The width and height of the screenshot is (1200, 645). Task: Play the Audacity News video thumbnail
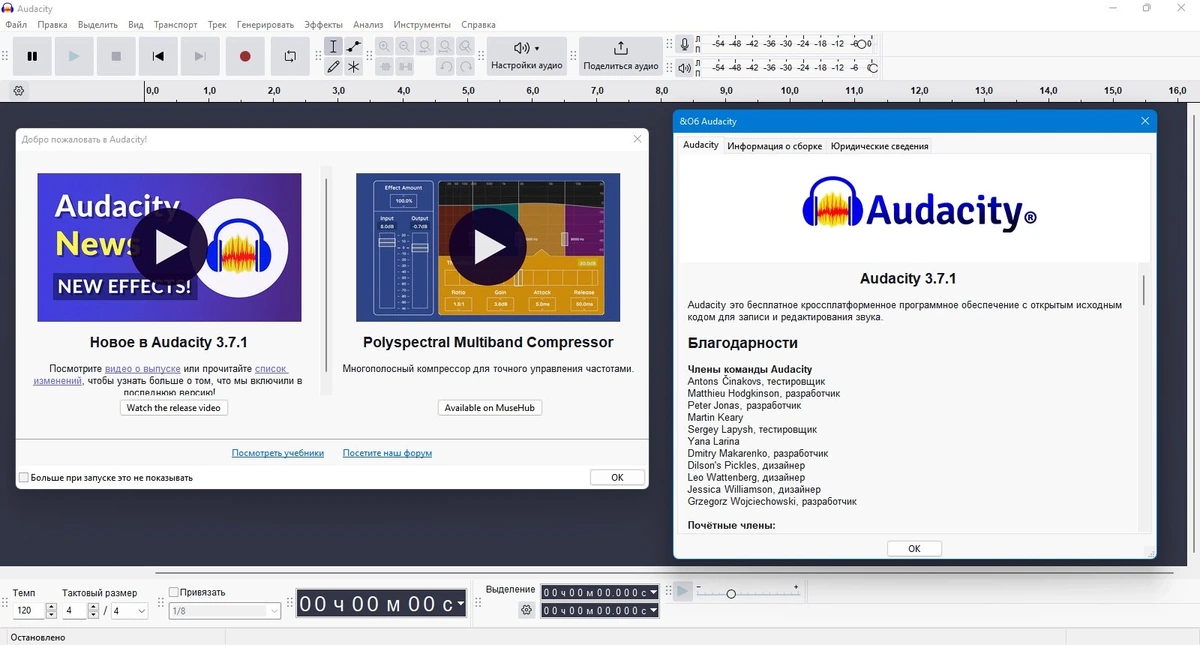[x=169, y=247]
